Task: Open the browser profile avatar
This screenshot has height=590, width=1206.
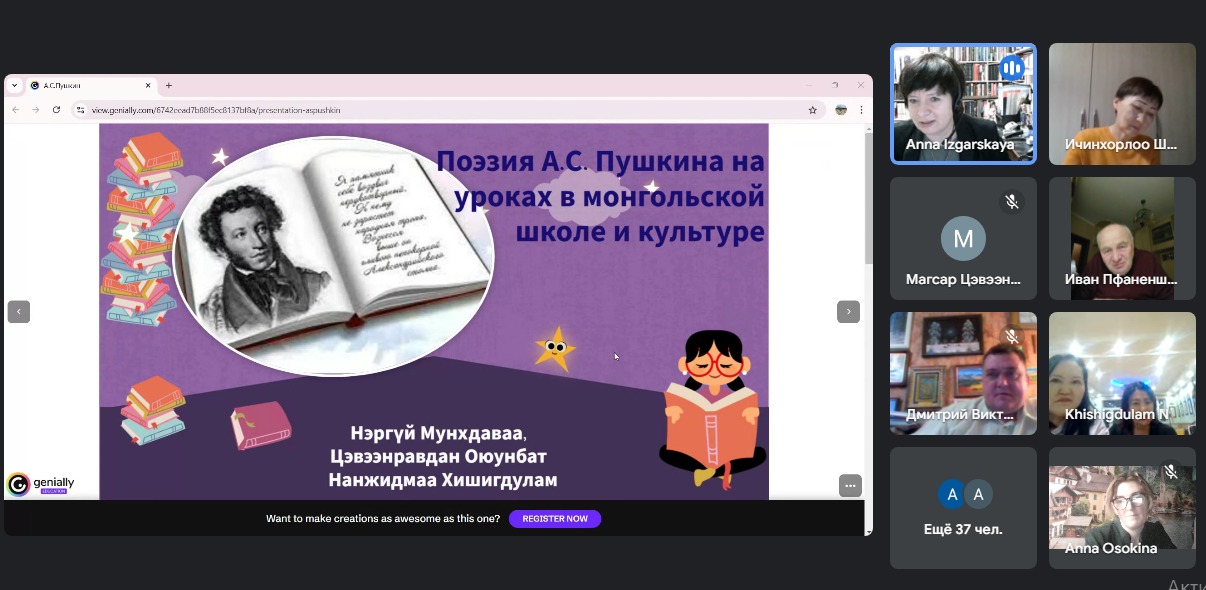Action: click(842, 110)
